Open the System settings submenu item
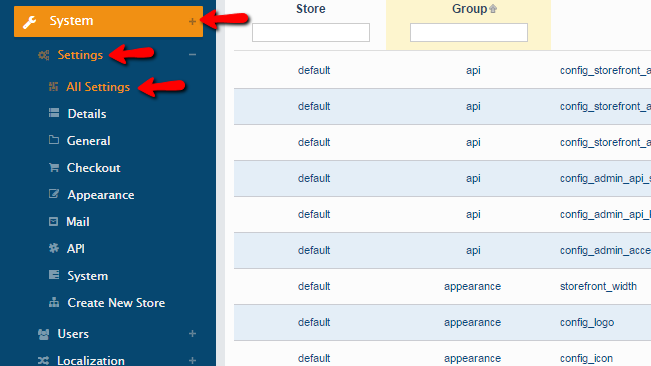The image size is (651, 366). 88,276
